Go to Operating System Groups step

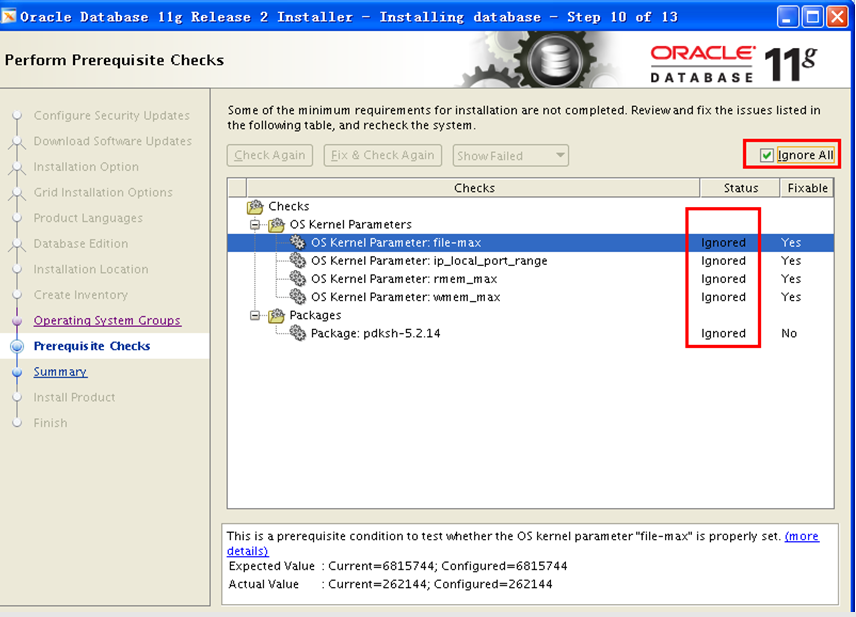[x=107, y=321]
